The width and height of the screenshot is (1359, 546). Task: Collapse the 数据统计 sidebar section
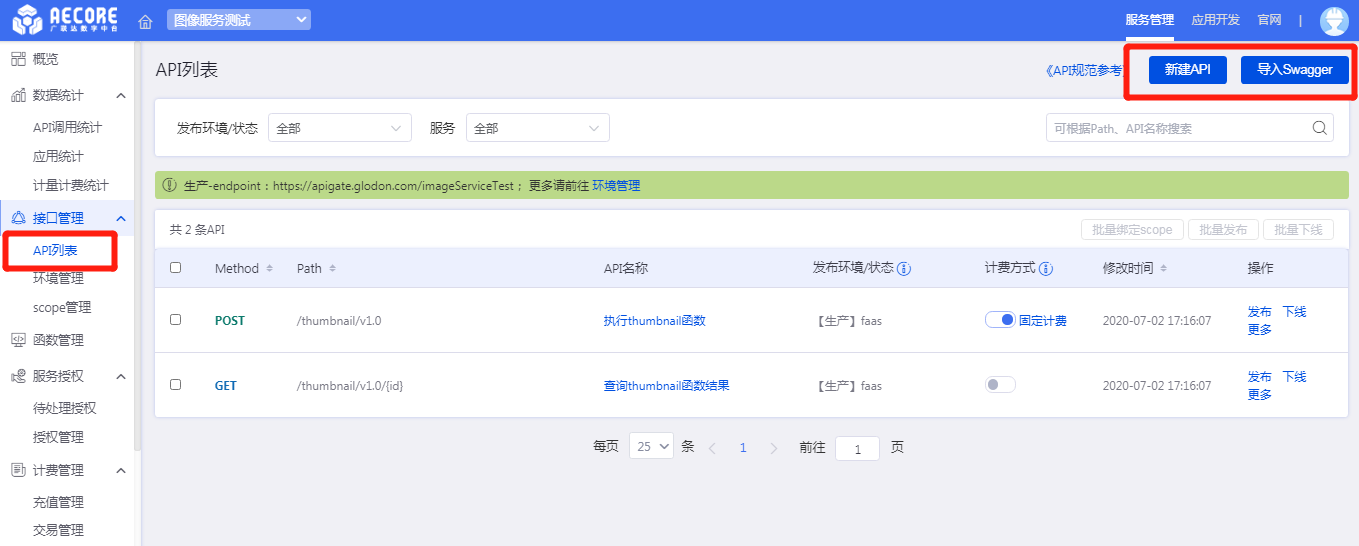pos(121,96)
